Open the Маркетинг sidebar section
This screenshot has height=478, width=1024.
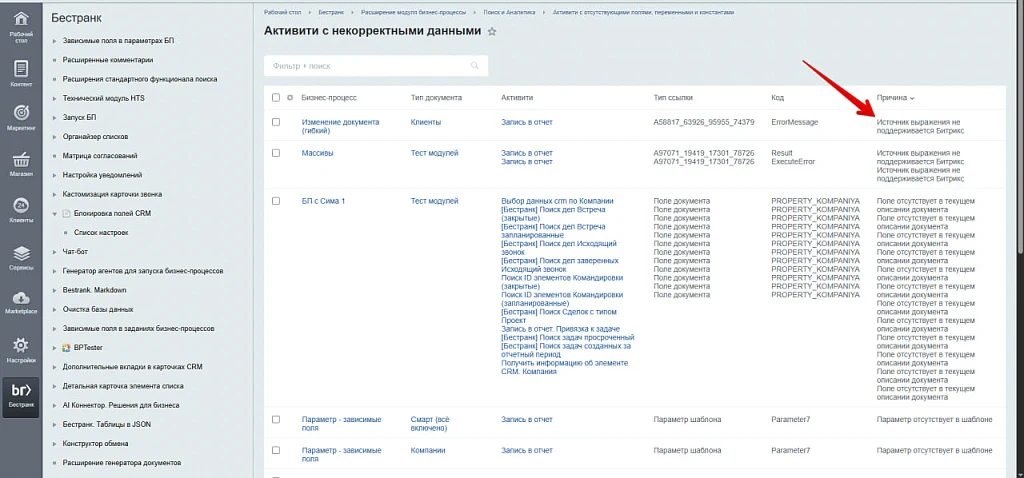(x=21, y=118)
